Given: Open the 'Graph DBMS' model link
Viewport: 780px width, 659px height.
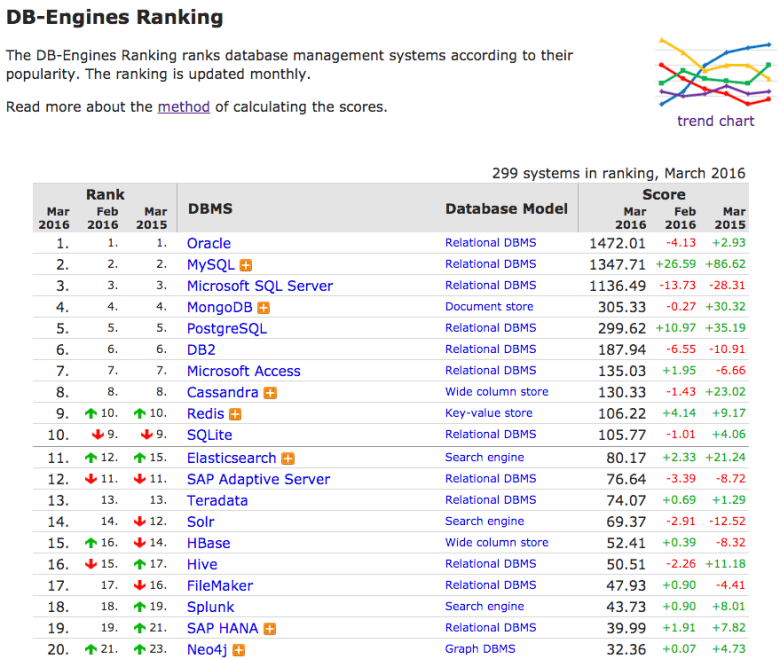Looking at the screenshot, I should coord(483,649).
